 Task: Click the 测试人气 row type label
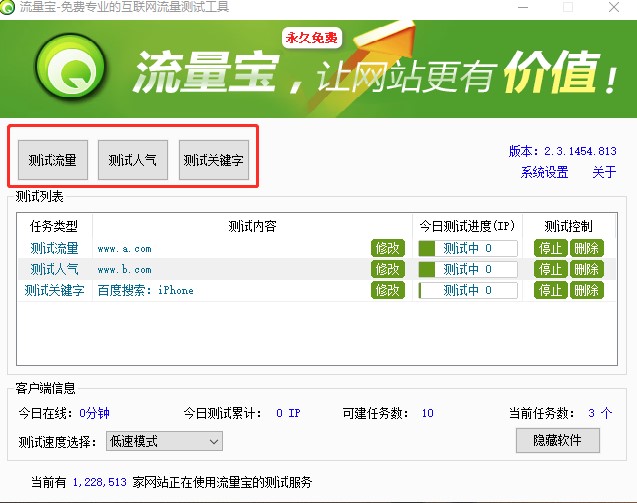pyautogui.click(x=54, y=269)
